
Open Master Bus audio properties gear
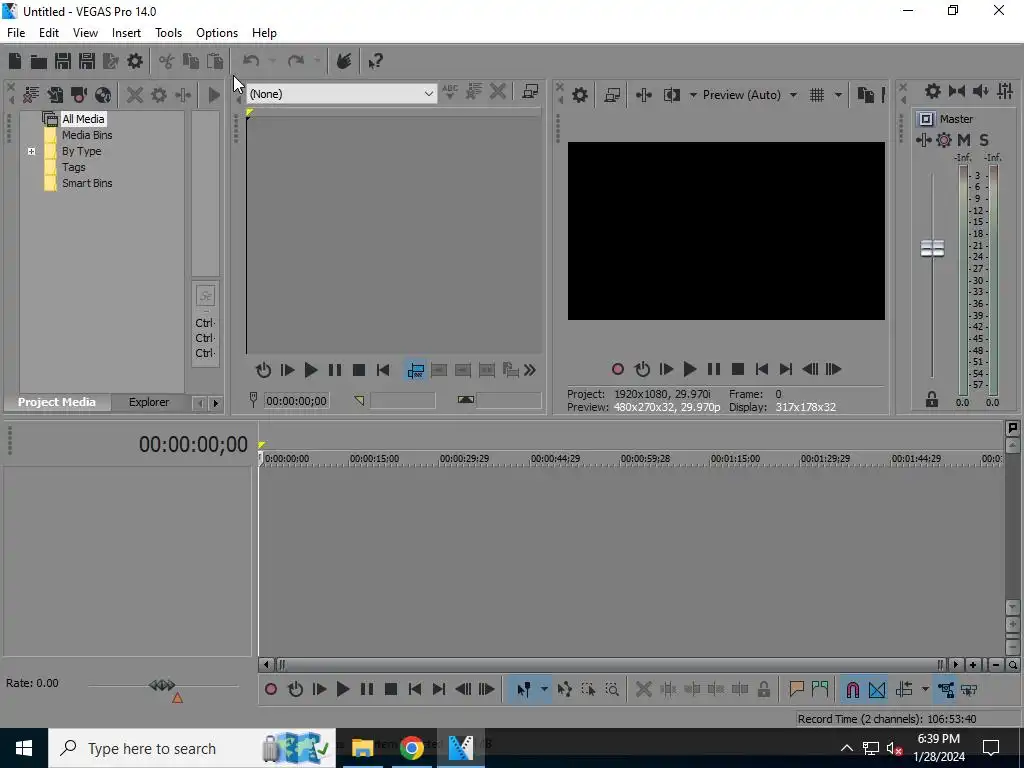click(x=933, y=91)
